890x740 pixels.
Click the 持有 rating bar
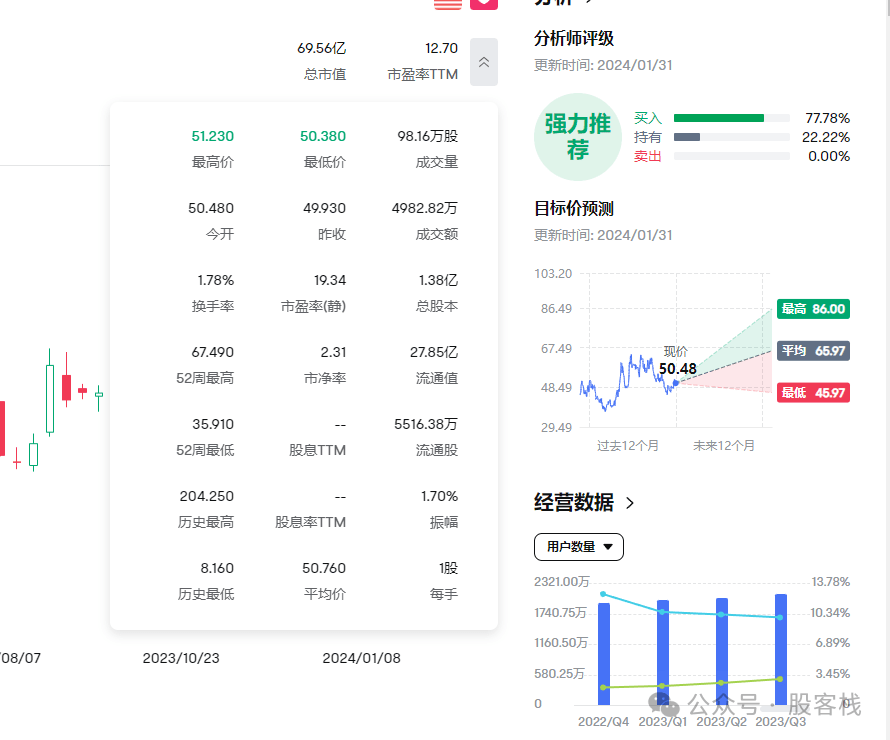732,137
